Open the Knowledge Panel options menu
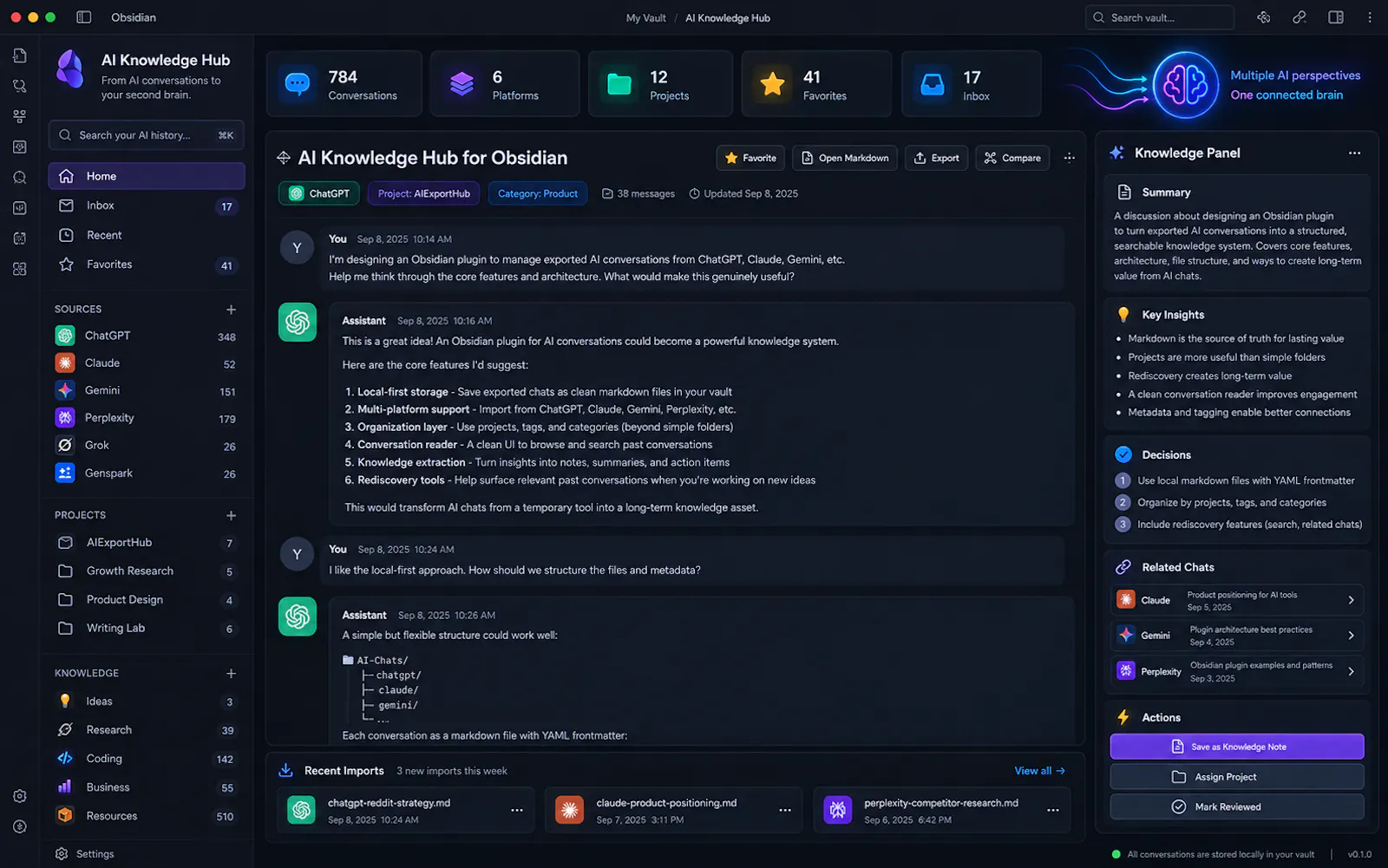The height and width of the screenshot is (868, 1388). click(x=1354, y=153)
